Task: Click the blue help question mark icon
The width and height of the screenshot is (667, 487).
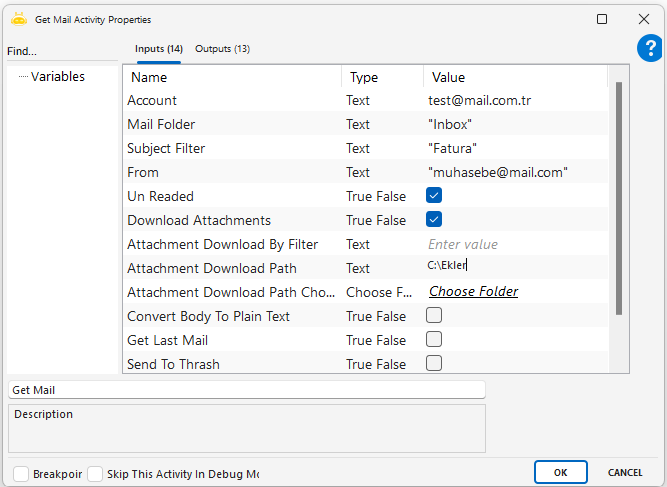Action: [649, 49]
